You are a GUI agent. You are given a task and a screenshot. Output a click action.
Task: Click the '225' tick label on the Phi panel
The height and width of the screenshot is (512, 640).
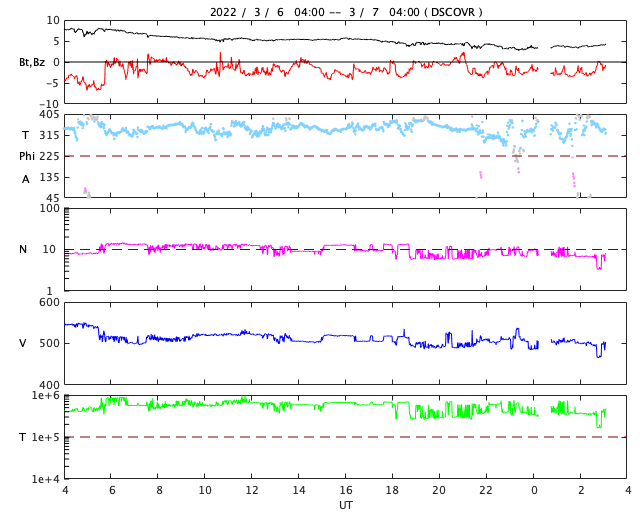49,156
